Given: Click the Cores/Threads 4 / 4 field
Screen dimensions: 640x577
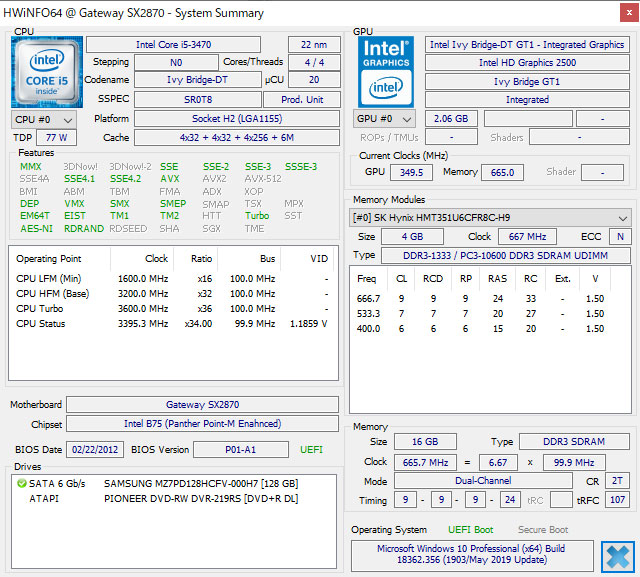Looking at the screenshot, I should [314, 62].
